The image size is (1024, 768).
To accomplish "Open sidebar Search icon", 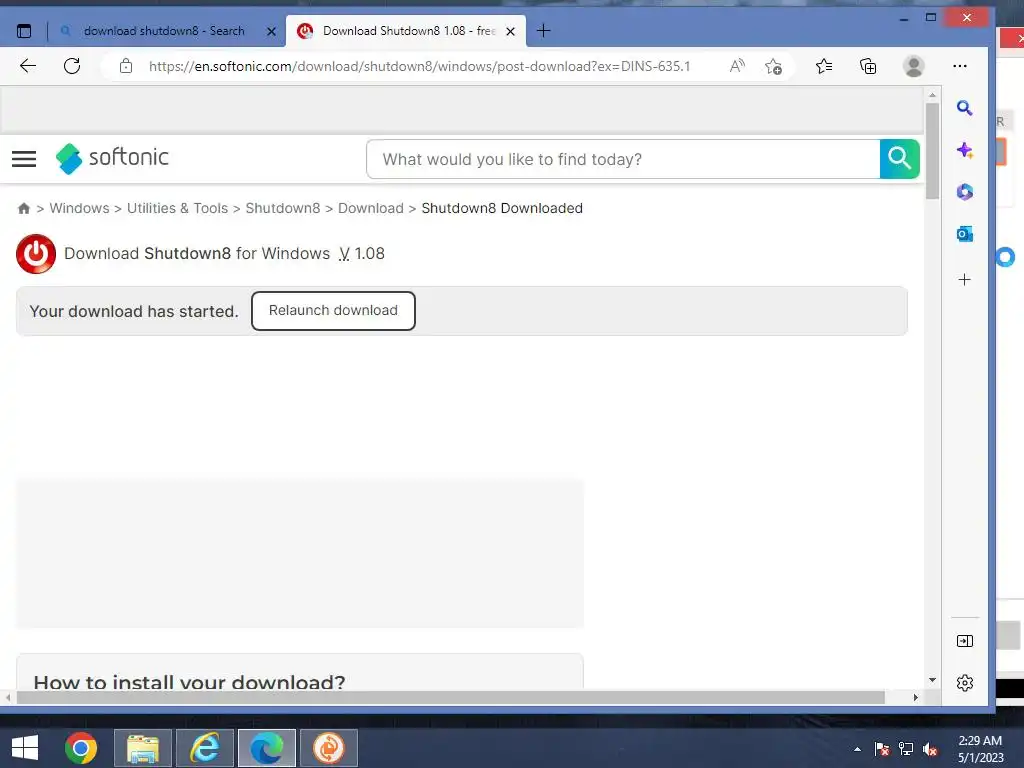I will point(965,108).
